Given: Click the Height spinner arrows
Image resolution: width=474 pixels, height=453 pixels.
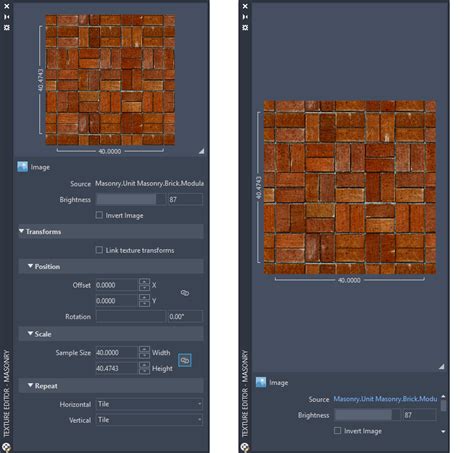Looking at the screenshot, I should pyautogui.click(x=144, y=368).
